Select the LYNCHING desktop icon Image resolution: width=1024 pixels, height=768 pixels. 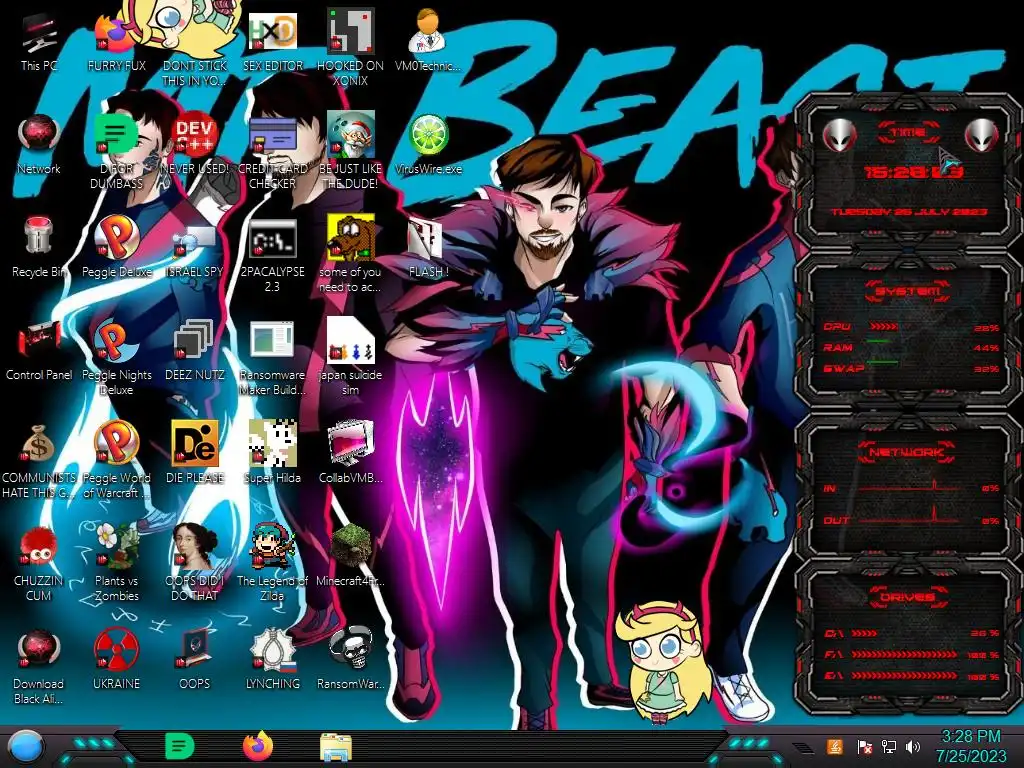[272, 660]
